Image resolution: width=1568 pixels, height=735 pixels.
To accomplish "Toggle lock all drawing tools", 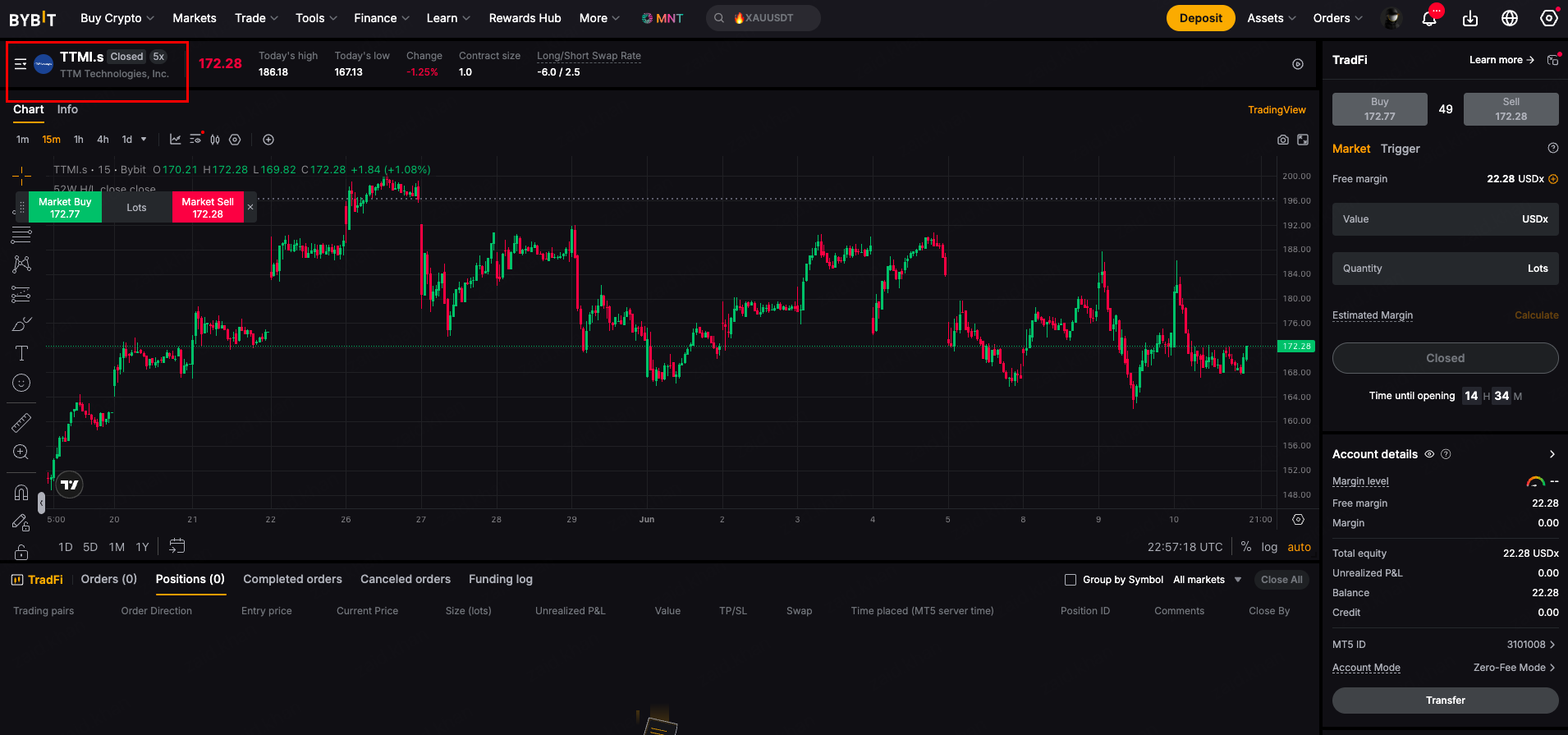I will 21,552.
